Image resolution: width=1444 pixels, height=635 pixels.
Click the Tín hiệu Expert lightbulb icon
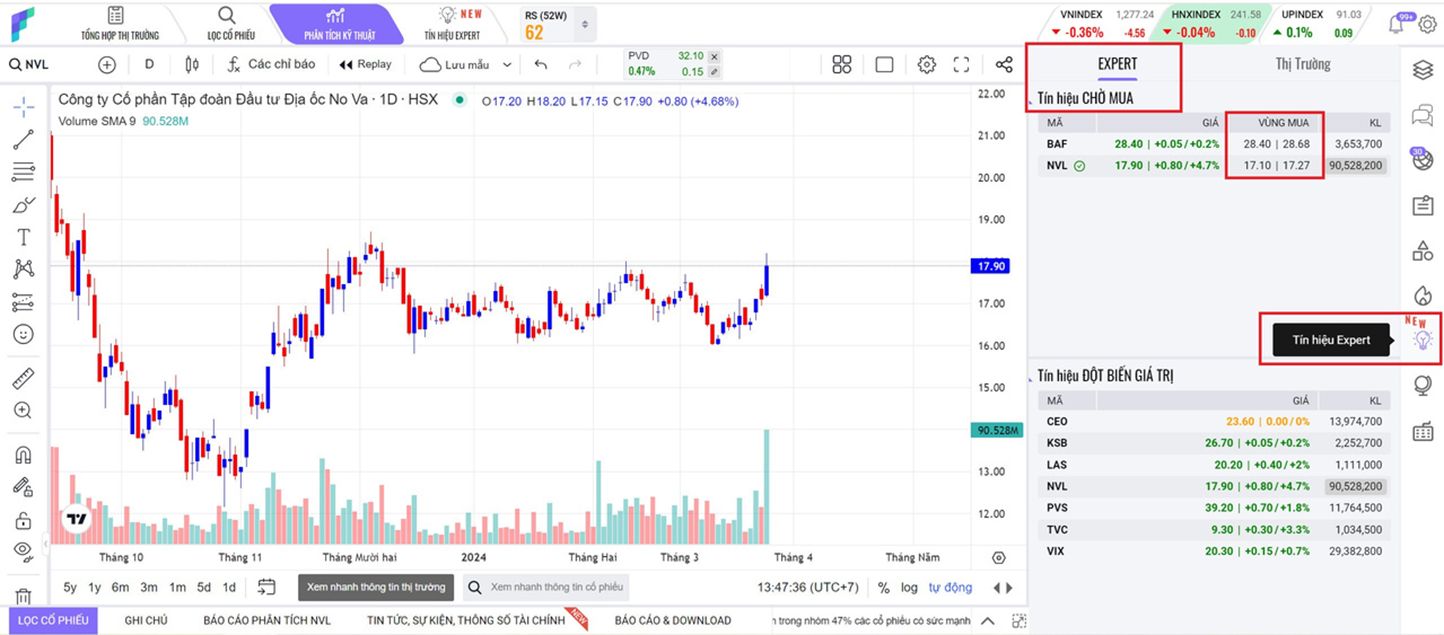1422,340
